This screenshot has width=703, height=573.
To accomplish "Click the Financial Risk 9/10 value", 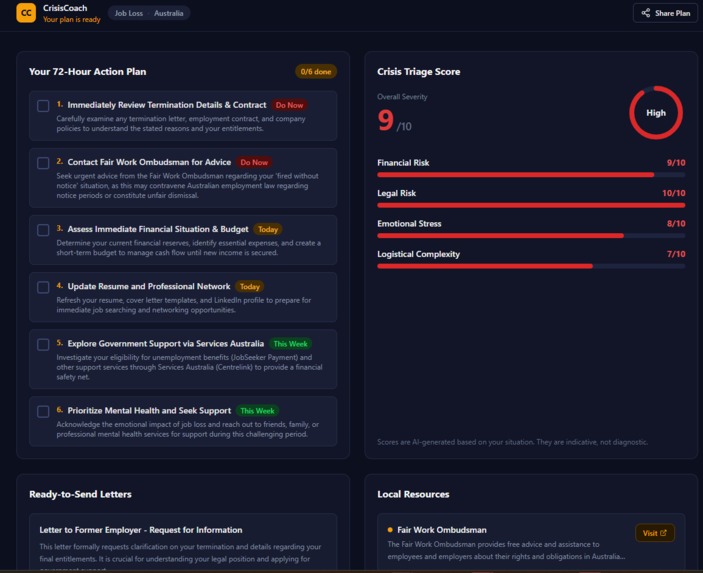I will click(676, 163).
